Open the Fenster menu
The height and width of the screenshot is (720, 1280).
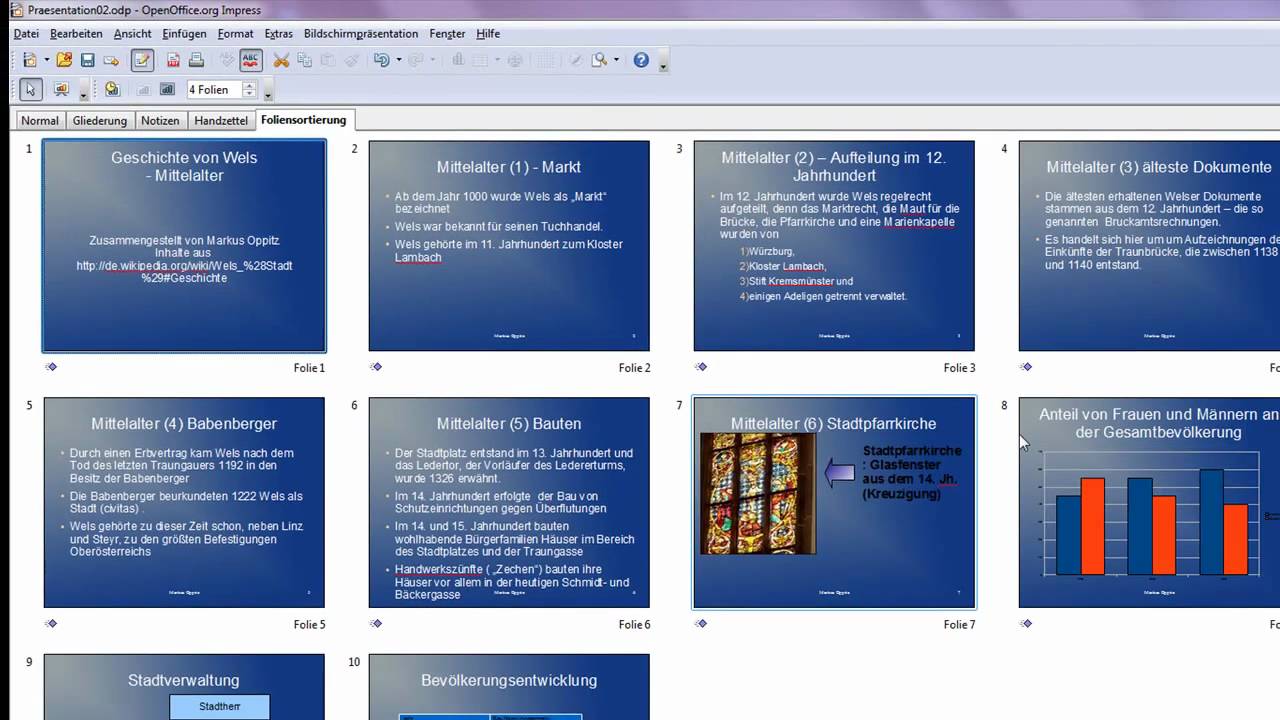[x=447, y=33]
